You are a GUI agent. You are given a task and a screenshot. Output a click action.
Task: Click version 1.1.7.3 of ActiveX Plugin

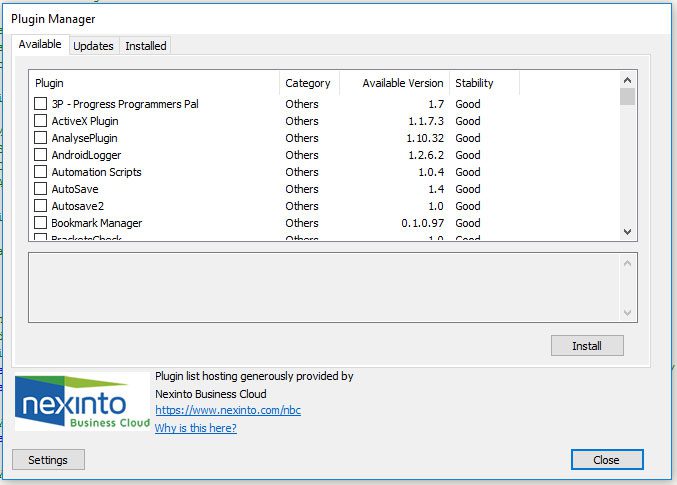(426, 121)
